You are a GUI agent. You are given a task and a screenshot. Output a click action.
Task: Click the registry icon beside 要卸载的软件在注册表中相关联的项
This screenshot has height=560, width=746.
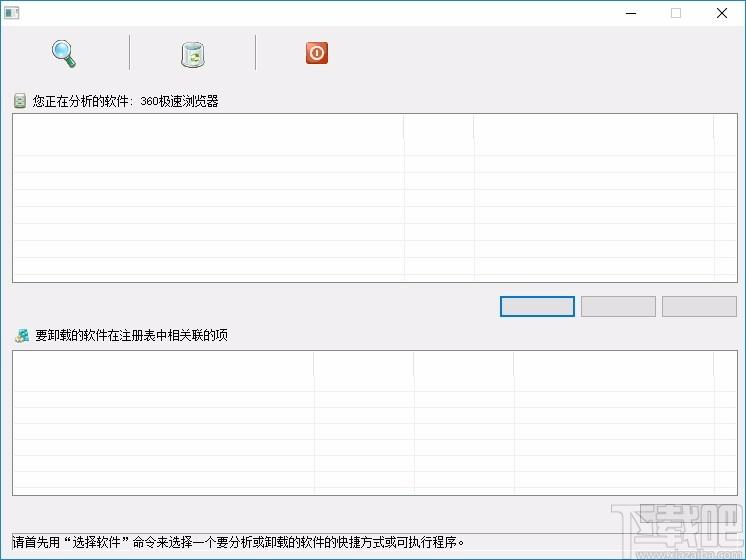click(x=21, y=335)
